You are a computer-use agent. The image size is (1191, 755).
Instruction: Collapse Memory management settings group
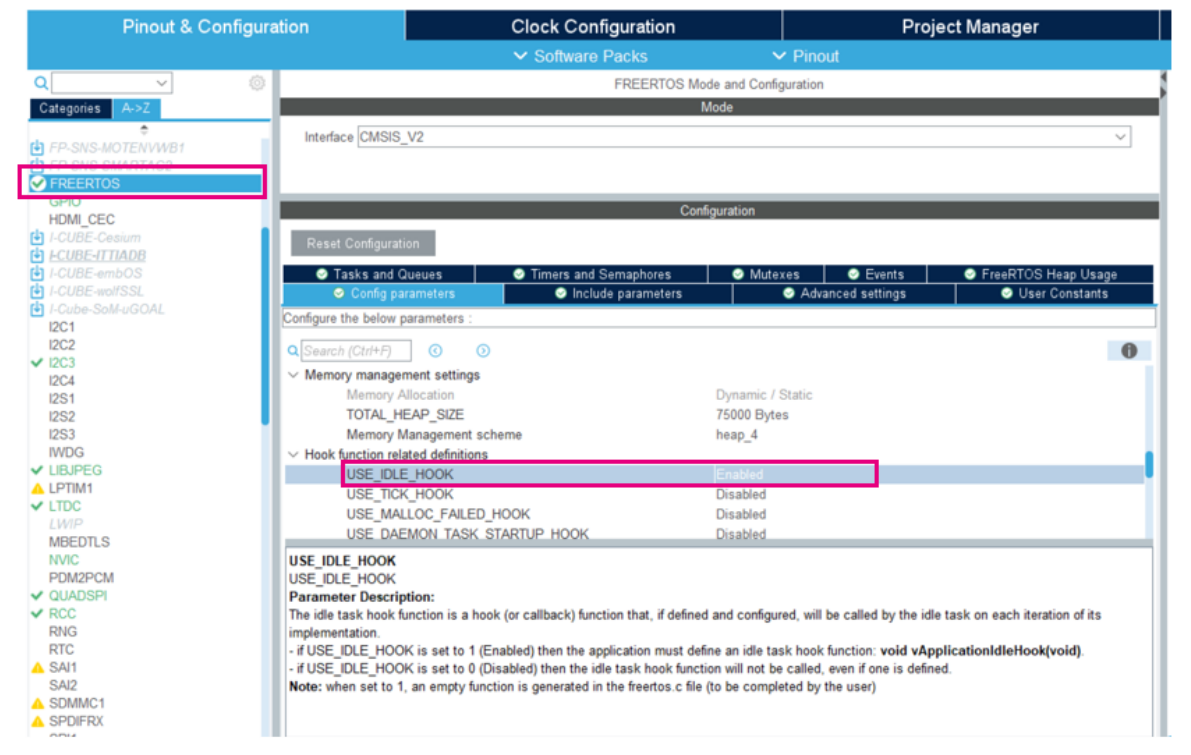coord(293,375)
